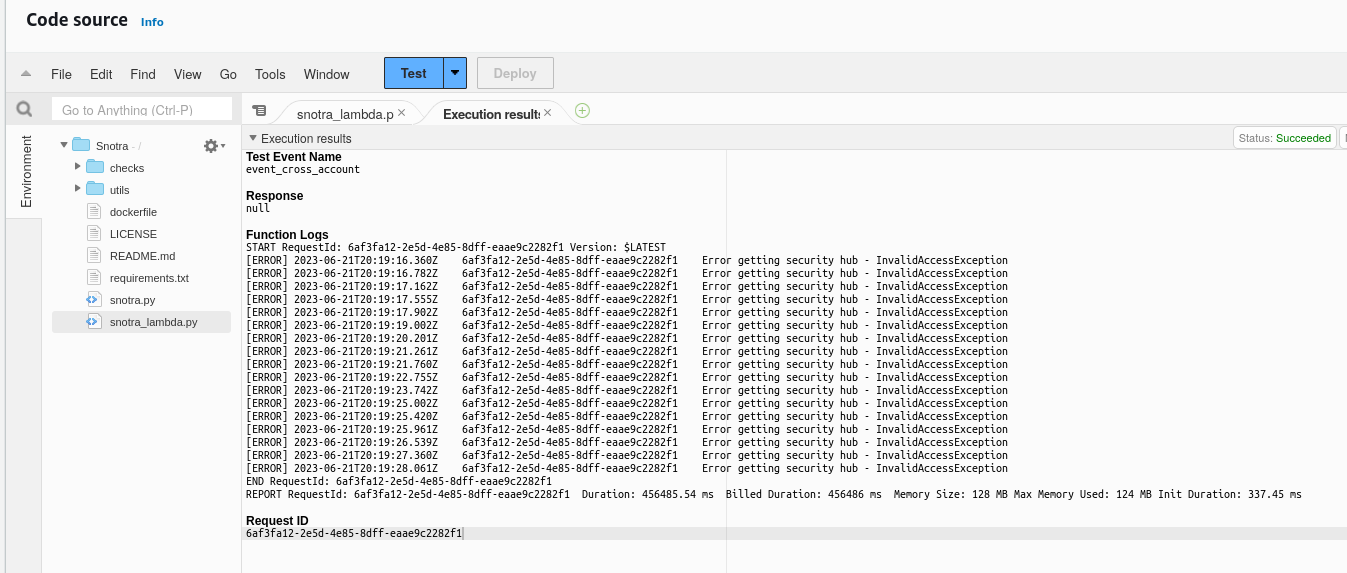Click the Go to Anything search field
Viewport: 1347px width, 573px height.
(141, 110)
